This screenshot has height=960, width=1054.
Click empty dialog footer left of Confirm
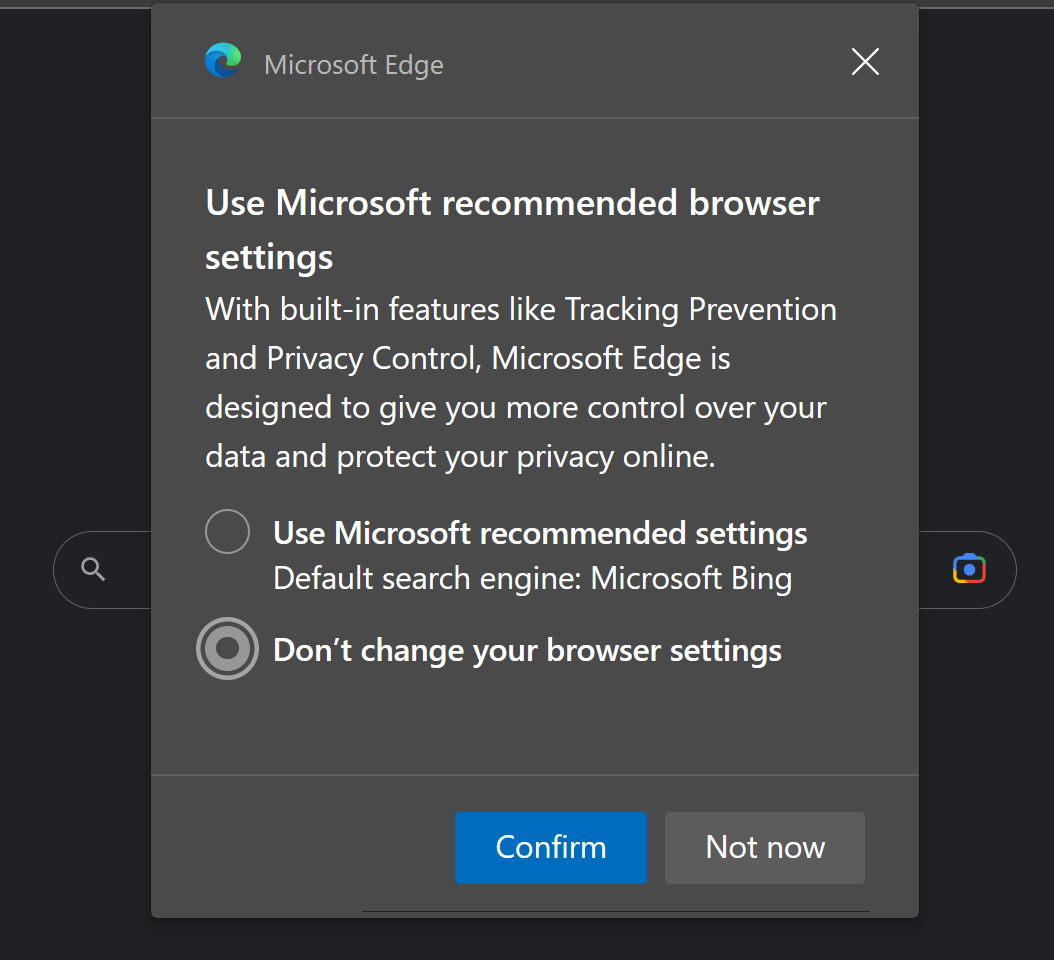302,847
